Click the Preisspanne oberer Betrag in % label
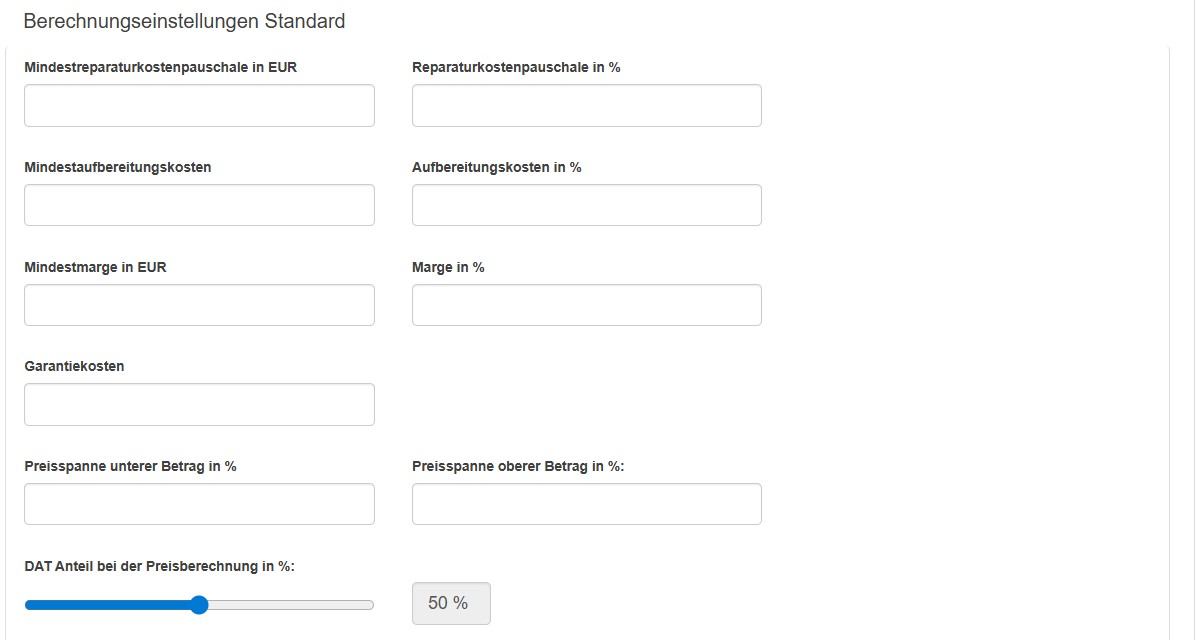 pyautogui.click(x=518, y=466)
